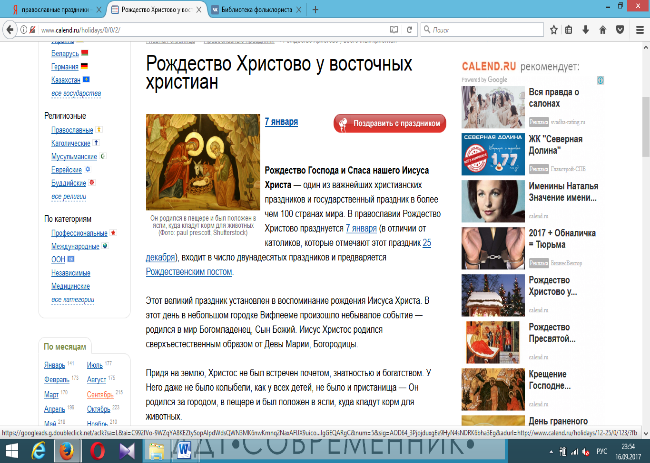Go back using the browser back arrow
This screenshot has height=463, width=650.
pos(10,29)
